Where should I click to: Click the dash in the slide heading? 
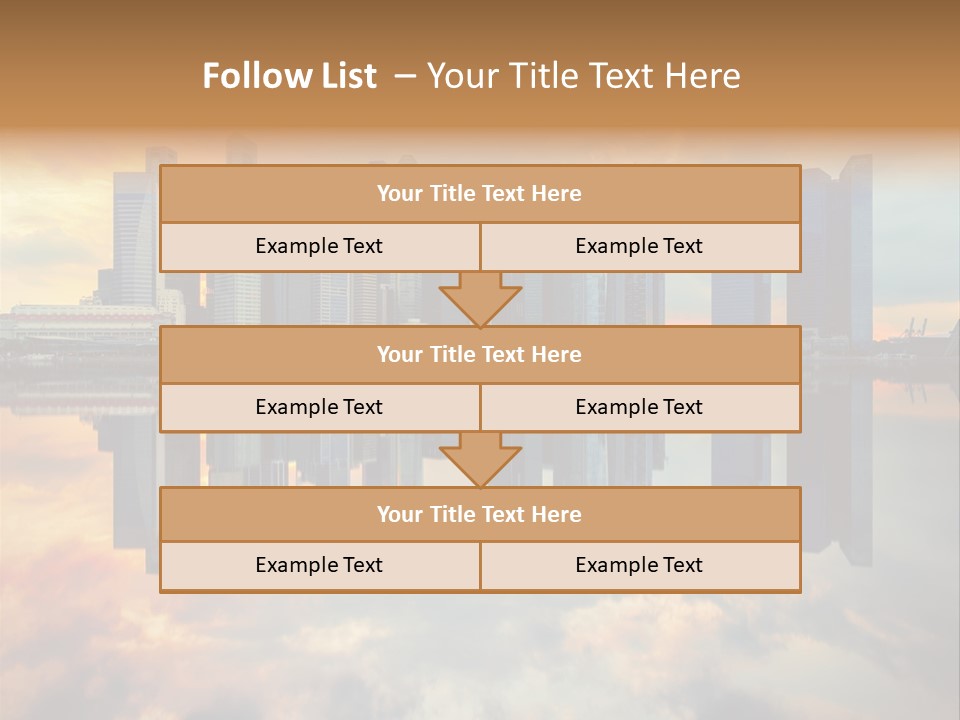tap(404, 76)
